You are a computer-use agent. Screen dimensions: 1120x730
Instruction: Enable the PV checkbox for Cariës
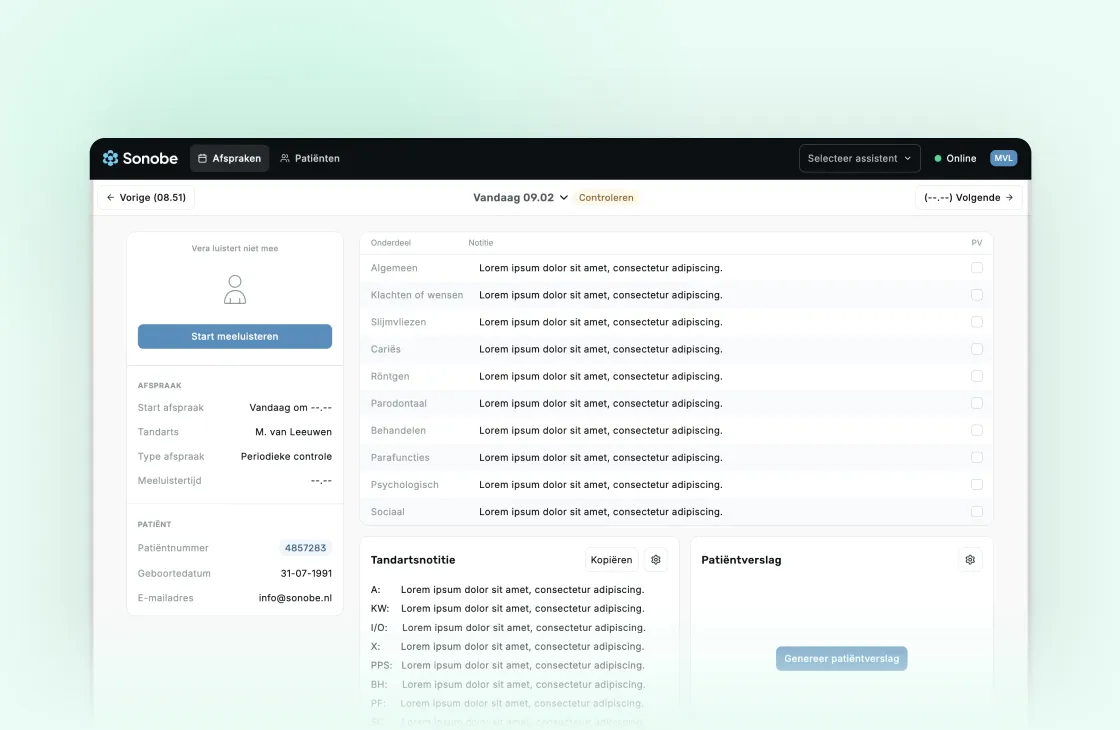click(x=977, y=349)
